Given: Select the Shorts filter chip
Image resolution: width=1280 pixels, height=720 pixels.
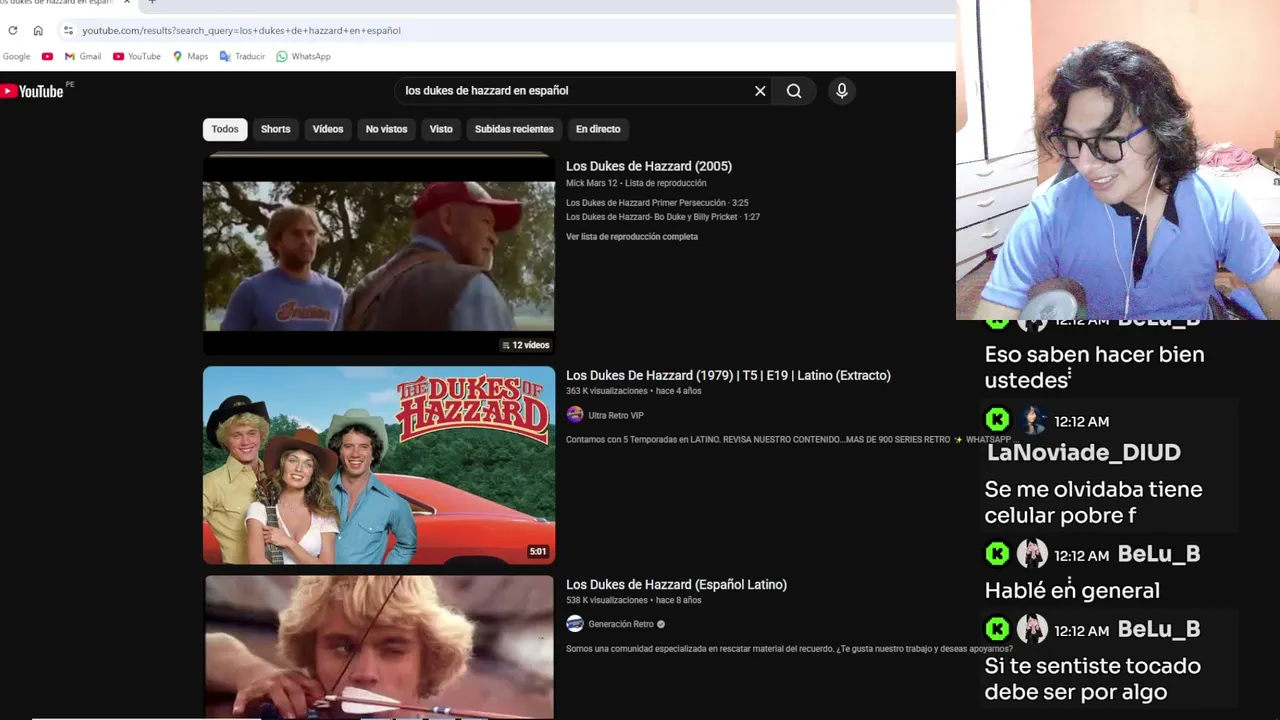Looking at the screenshot, I should [276, 129].
